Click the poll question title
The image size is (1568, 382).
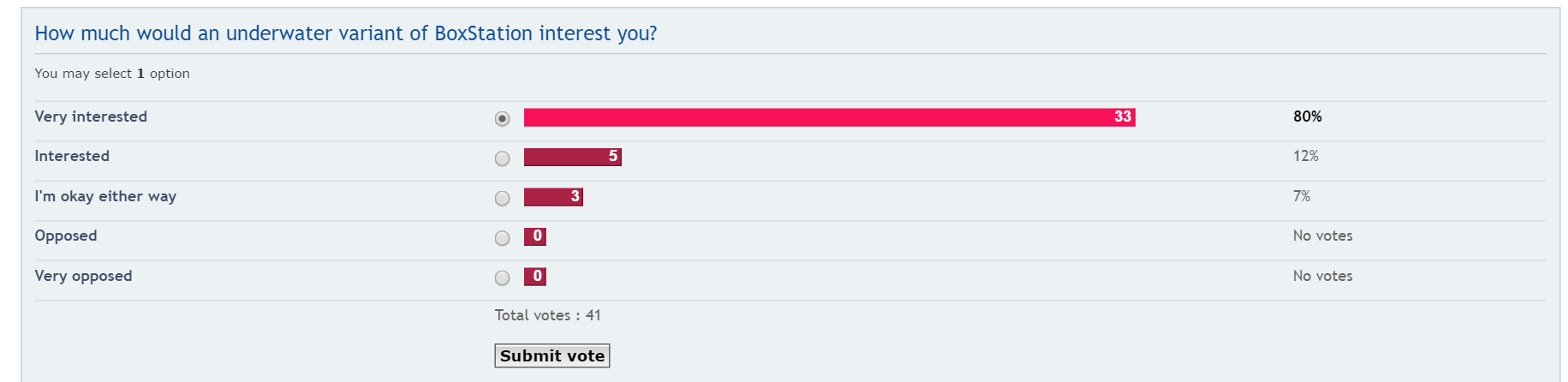tap(346, 33)
